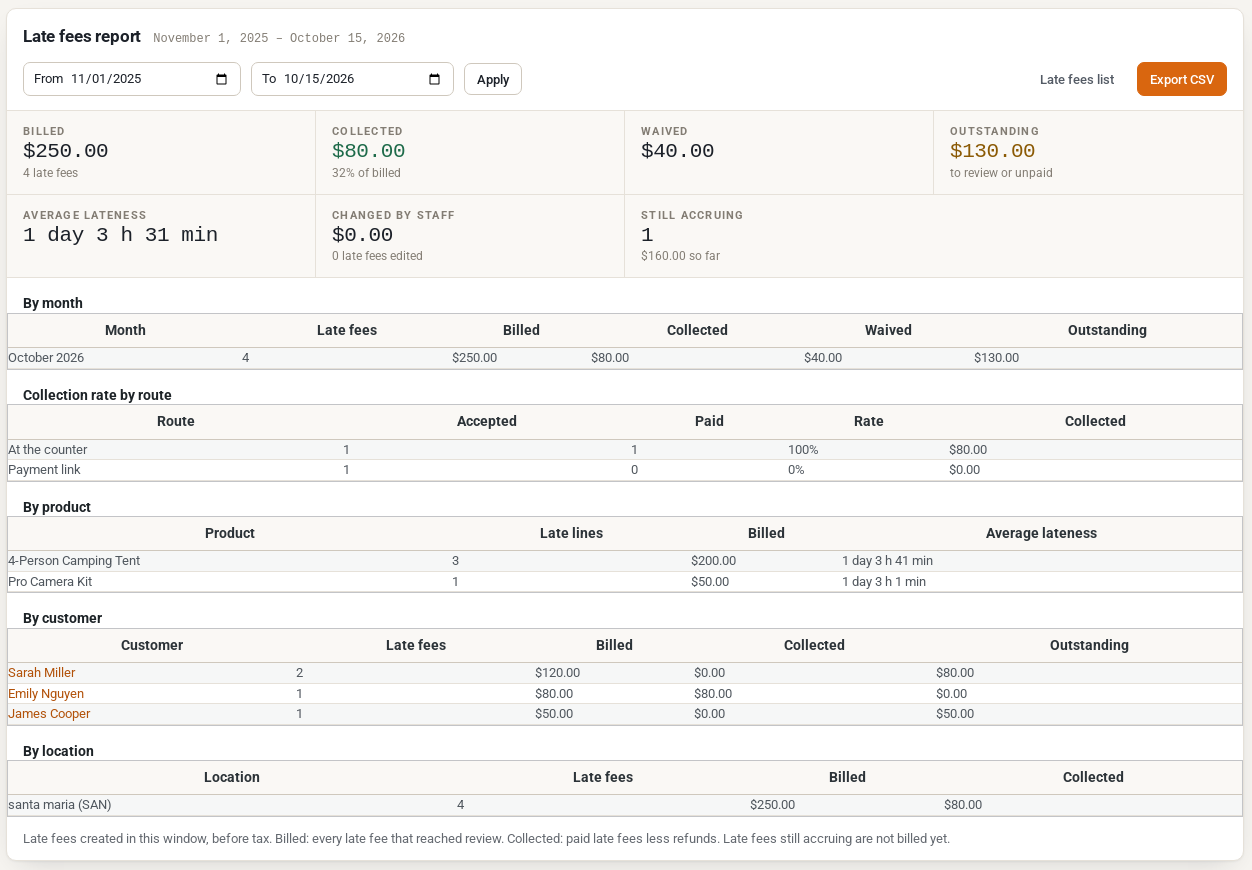Select the Still accruing count
Viewport: 1252px width, 870px height.
[647, 235]
